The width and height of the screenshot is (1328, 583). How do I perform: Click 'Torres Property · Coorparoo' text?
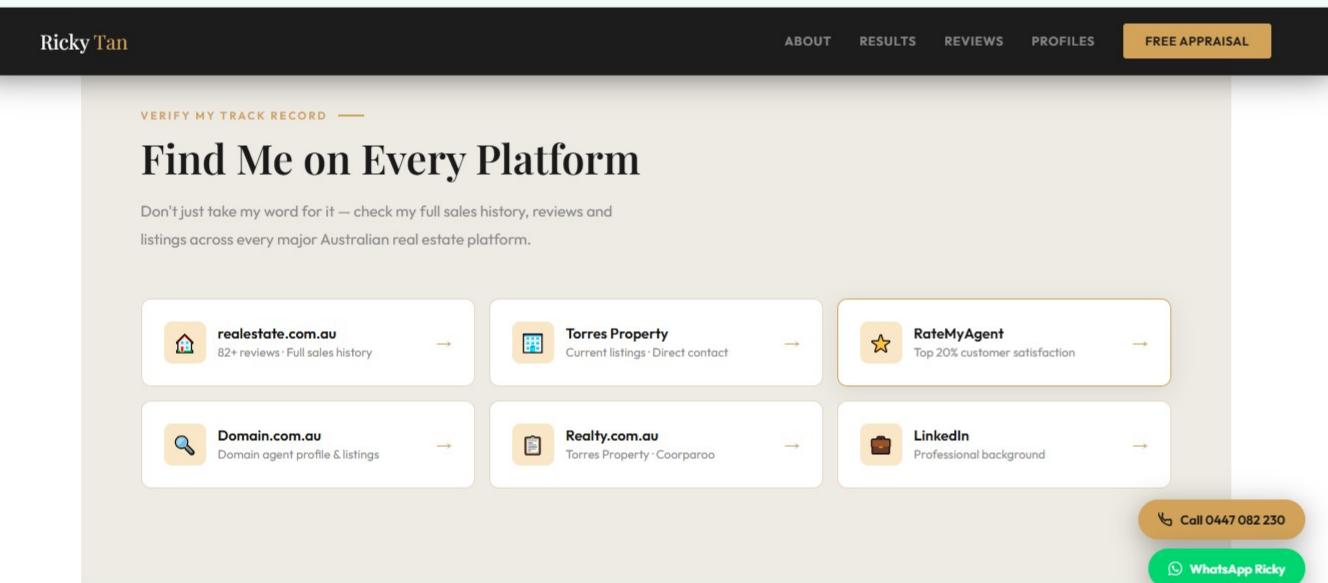click(640, 455)
